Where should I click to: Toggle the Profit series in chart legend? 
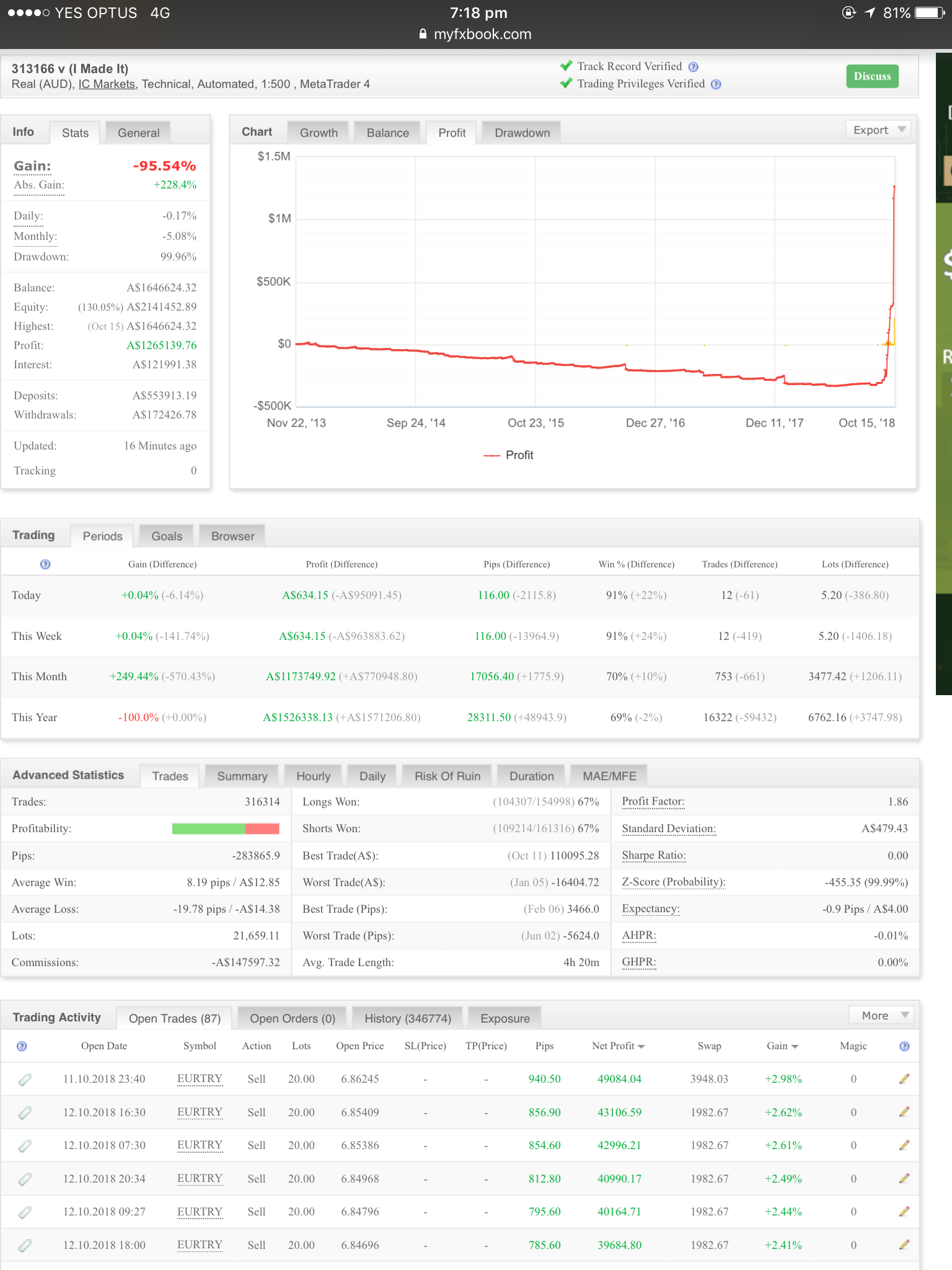[508, 455]
